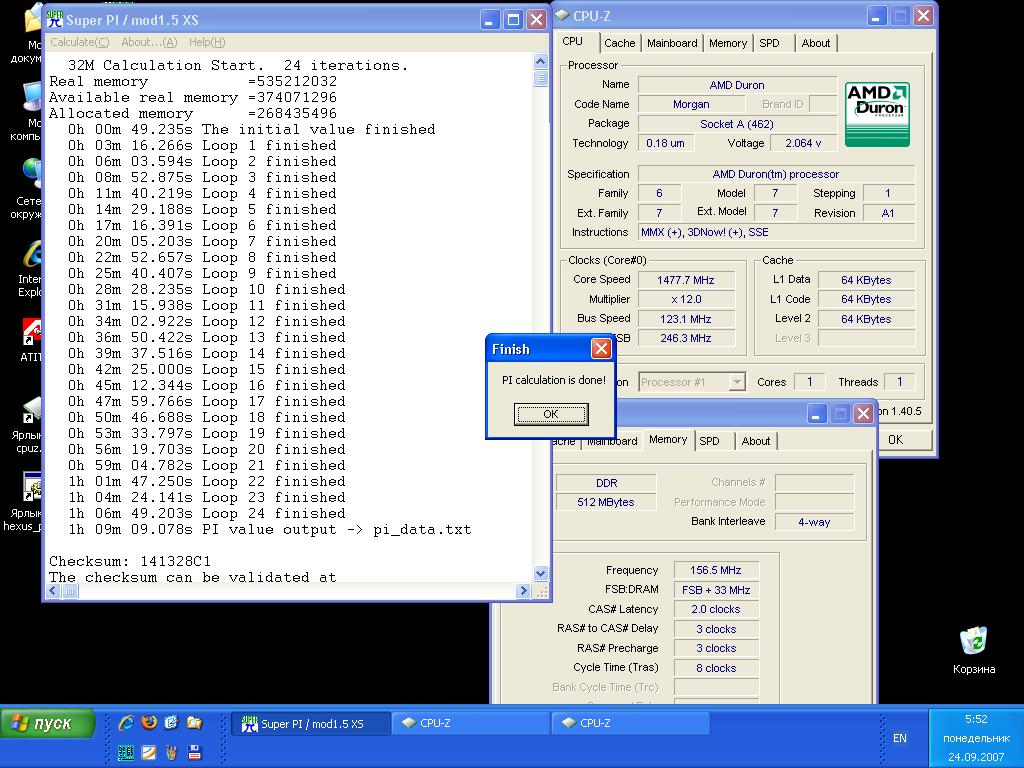Switch to the Mainboard tab in front CPU-Z

(x=672, y=43)
